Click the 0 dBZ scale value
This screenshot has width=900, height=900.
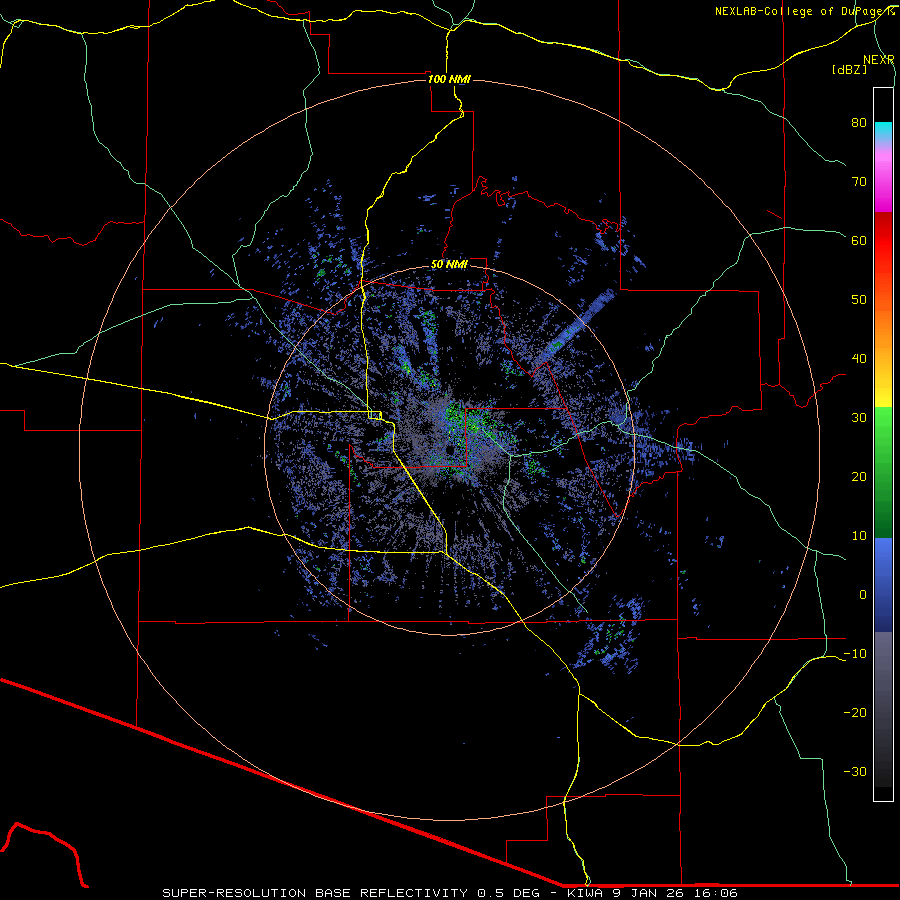[863, 595]
